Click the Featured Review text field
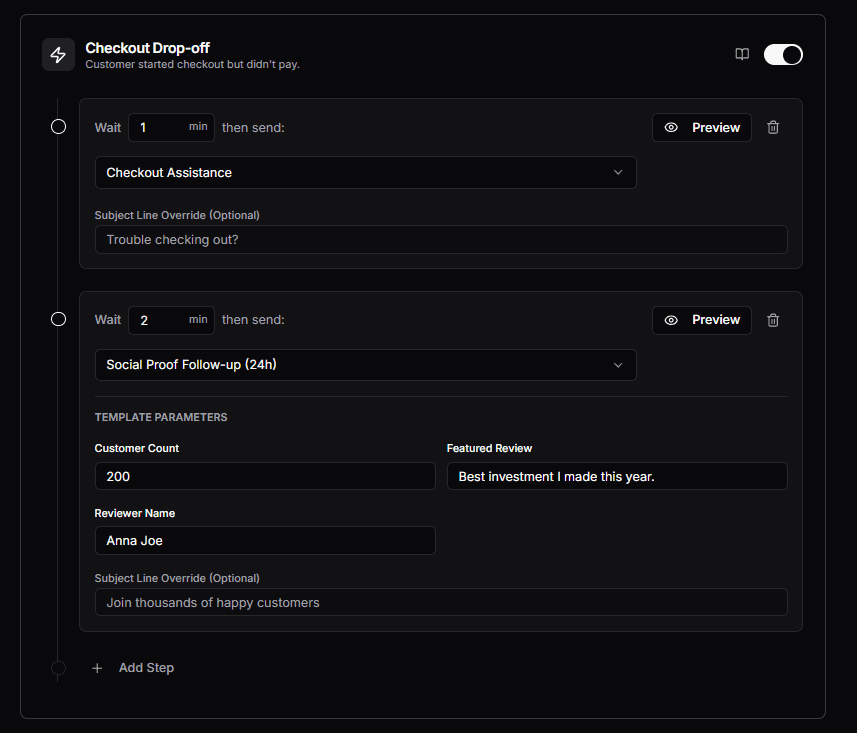Viewport: 857px width, 733px height. (x=617, y=476)
